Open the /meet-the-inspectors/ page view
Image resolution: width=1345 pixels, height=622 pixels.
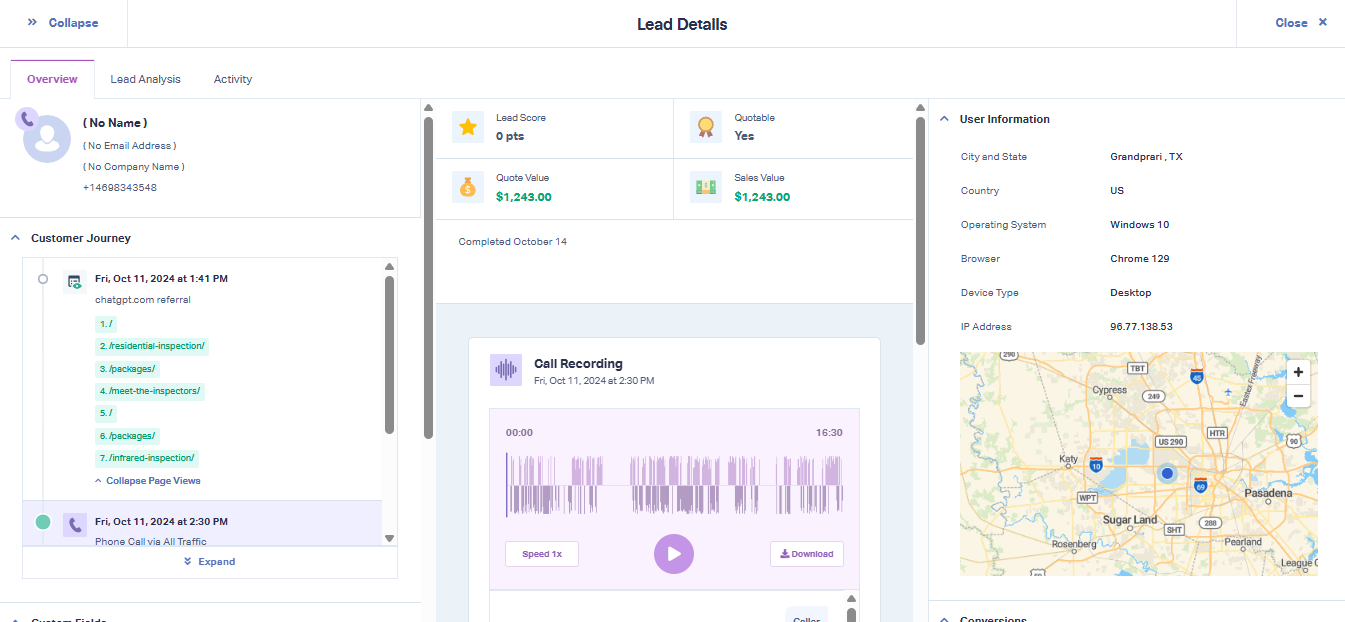pos(150,391)
